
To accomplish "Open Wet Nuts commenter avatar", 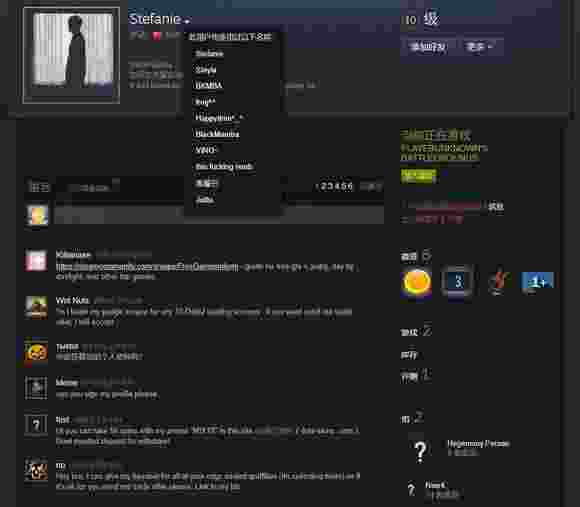I will (x=36, y=307).
